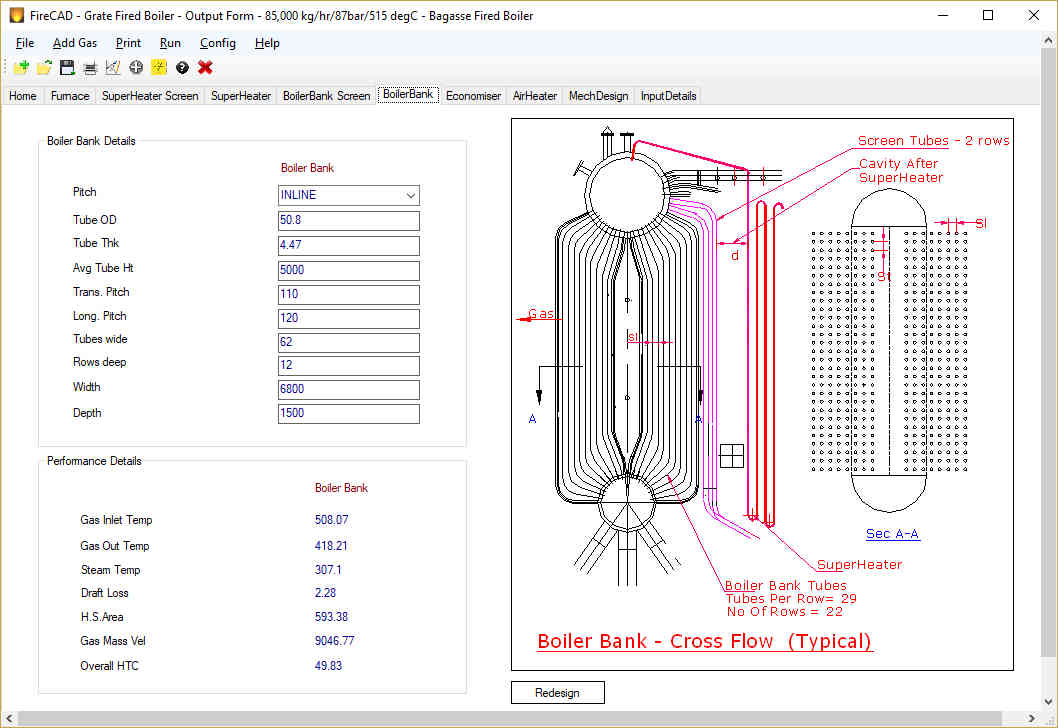Switch to the AirHeater tab

pos(535,96)
